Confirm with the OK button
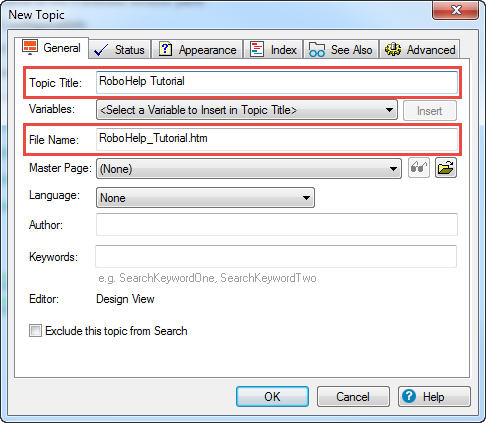The width and height of the screenshot is (486, 423). [x=272, y=397]
